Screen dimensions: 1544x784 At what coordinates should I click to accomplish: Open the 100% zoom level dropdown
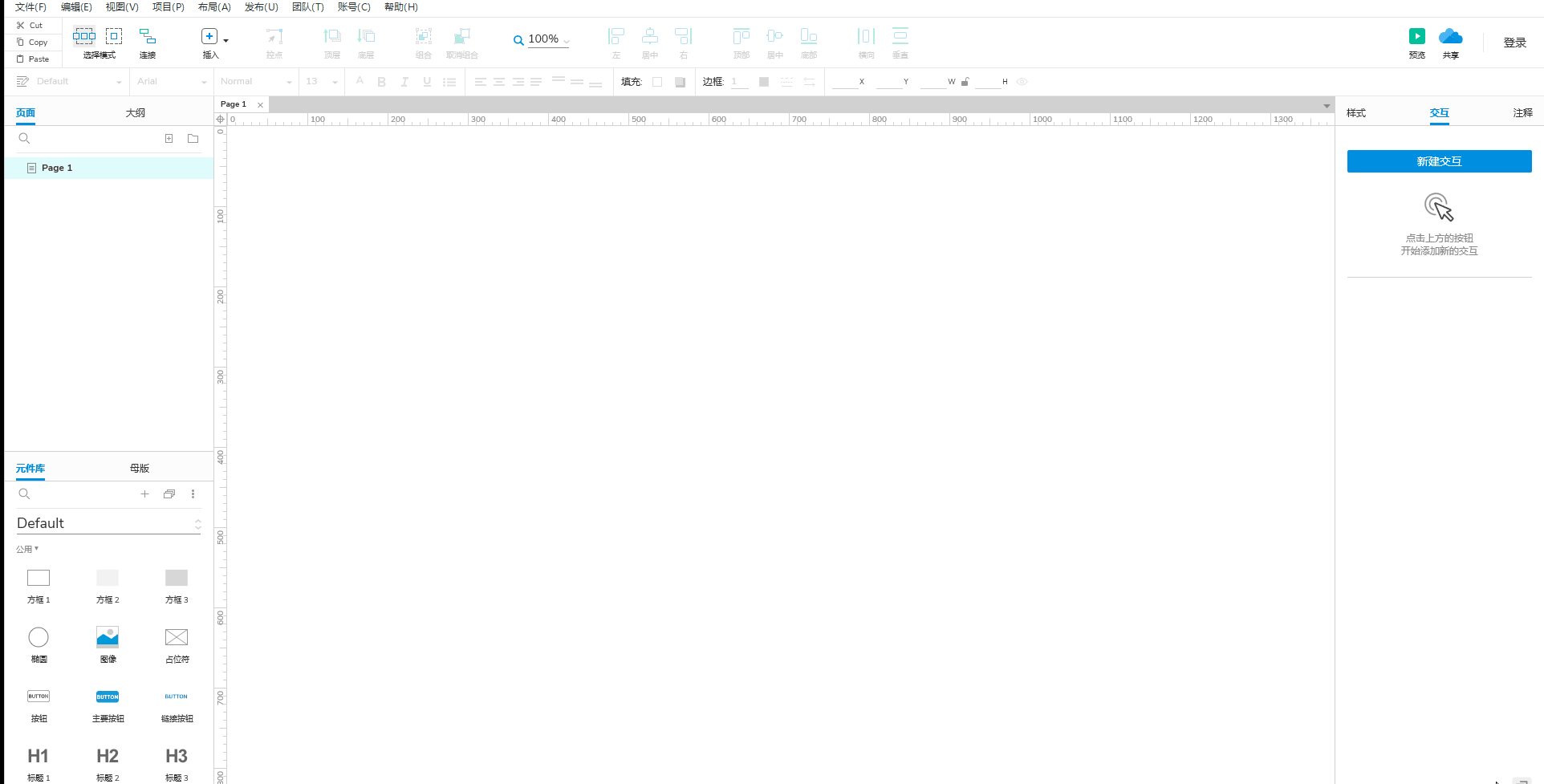[549, 39]
